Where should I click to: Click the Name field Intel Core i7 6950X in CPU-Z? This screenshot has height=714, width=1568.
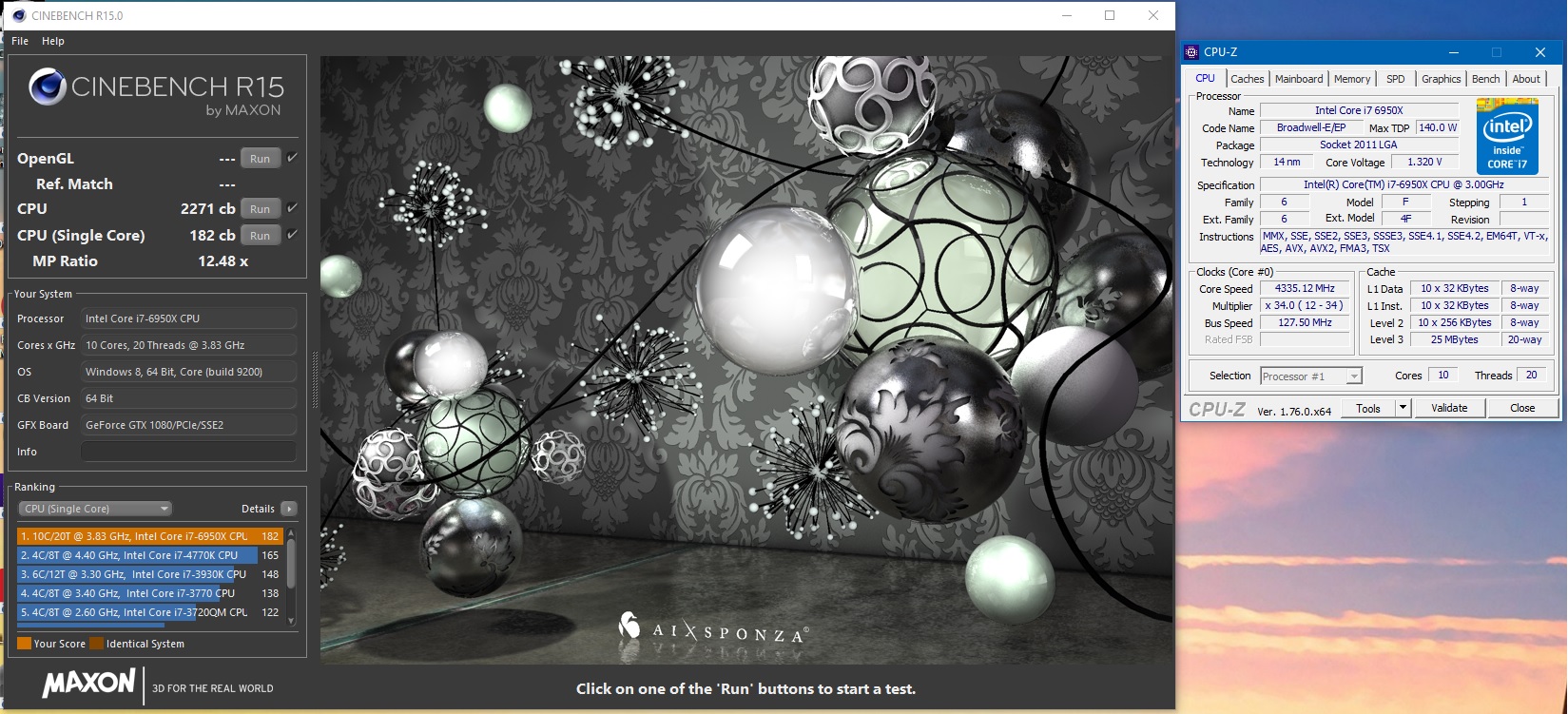[x=1359, y=110]
